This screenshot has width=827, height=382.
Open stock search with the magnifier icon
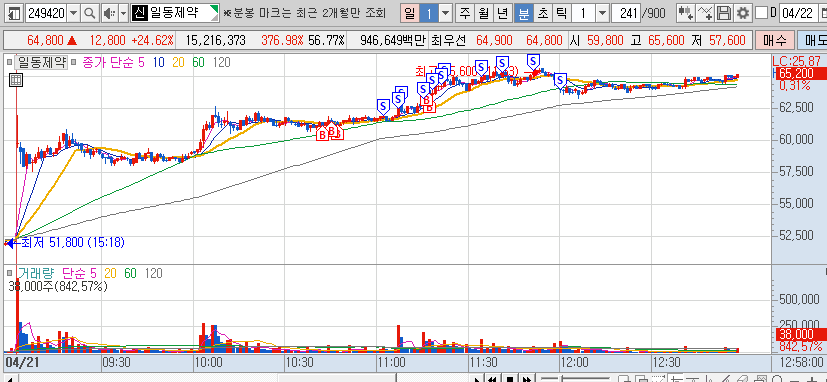coord(90,13)
